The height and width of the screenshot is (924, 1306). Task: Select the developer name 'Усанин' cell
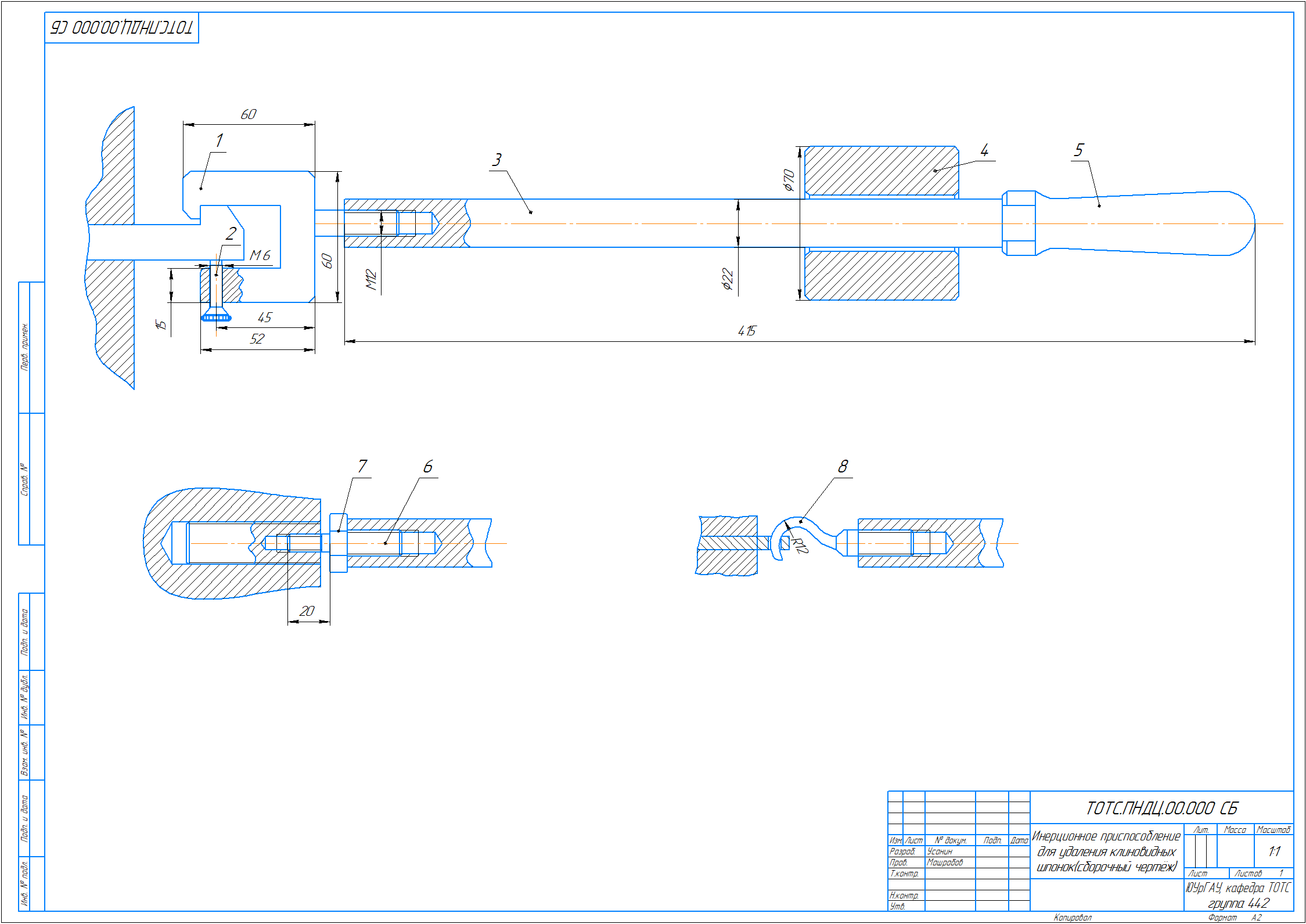940,851
